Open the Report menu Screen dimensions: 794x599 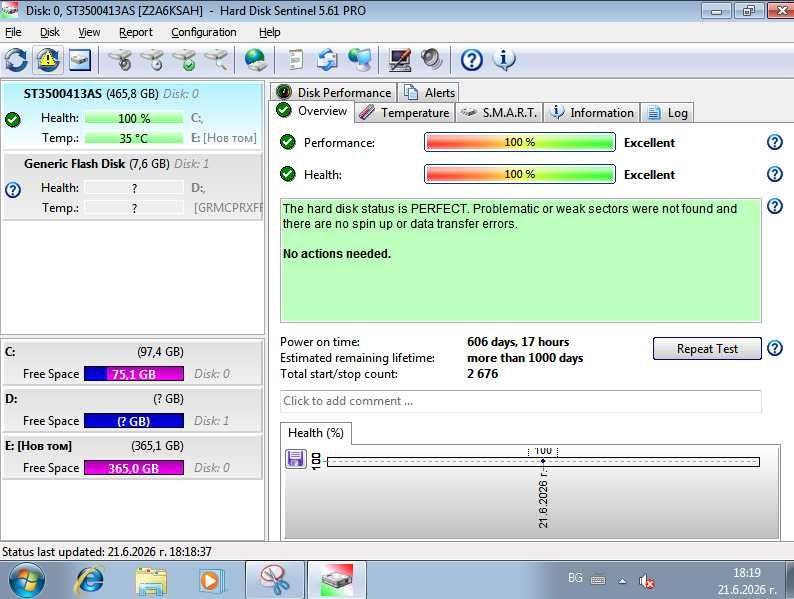(x=136, y=32)
